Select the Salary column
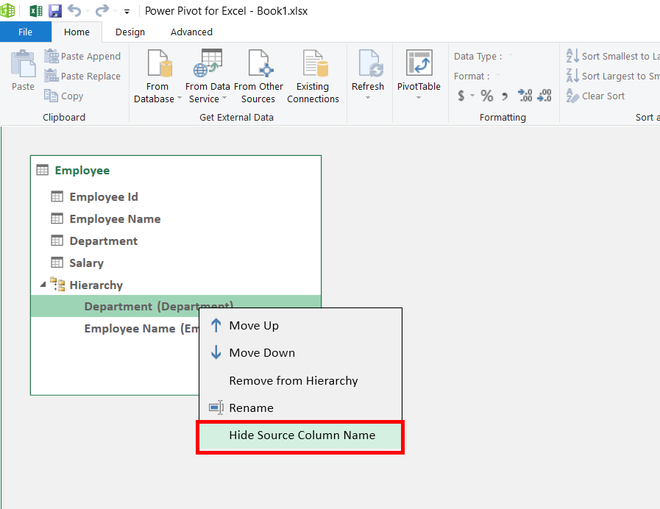660x509 pixels. pyautogui.click(x=176, y=263)
